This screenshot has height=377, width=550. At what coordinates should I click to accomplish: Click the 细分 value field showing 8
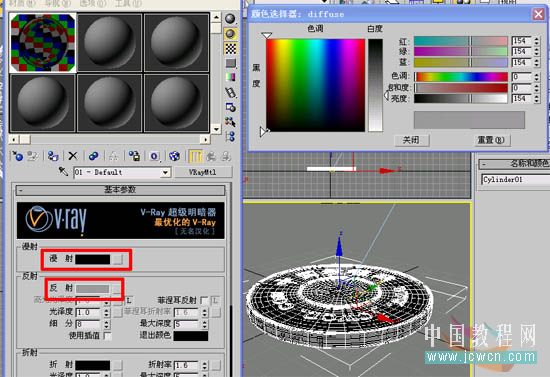pyautogui.click(x=88, y=324)
